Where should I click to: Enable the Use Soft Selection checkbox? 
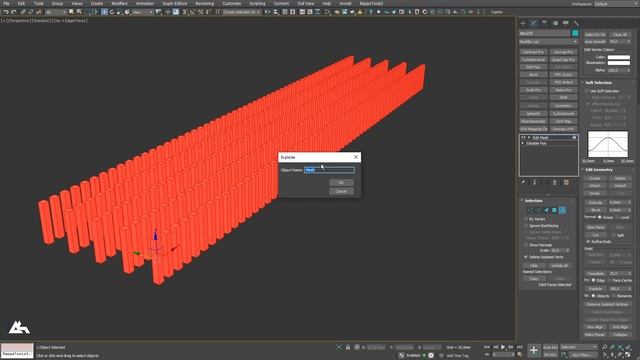587,91
